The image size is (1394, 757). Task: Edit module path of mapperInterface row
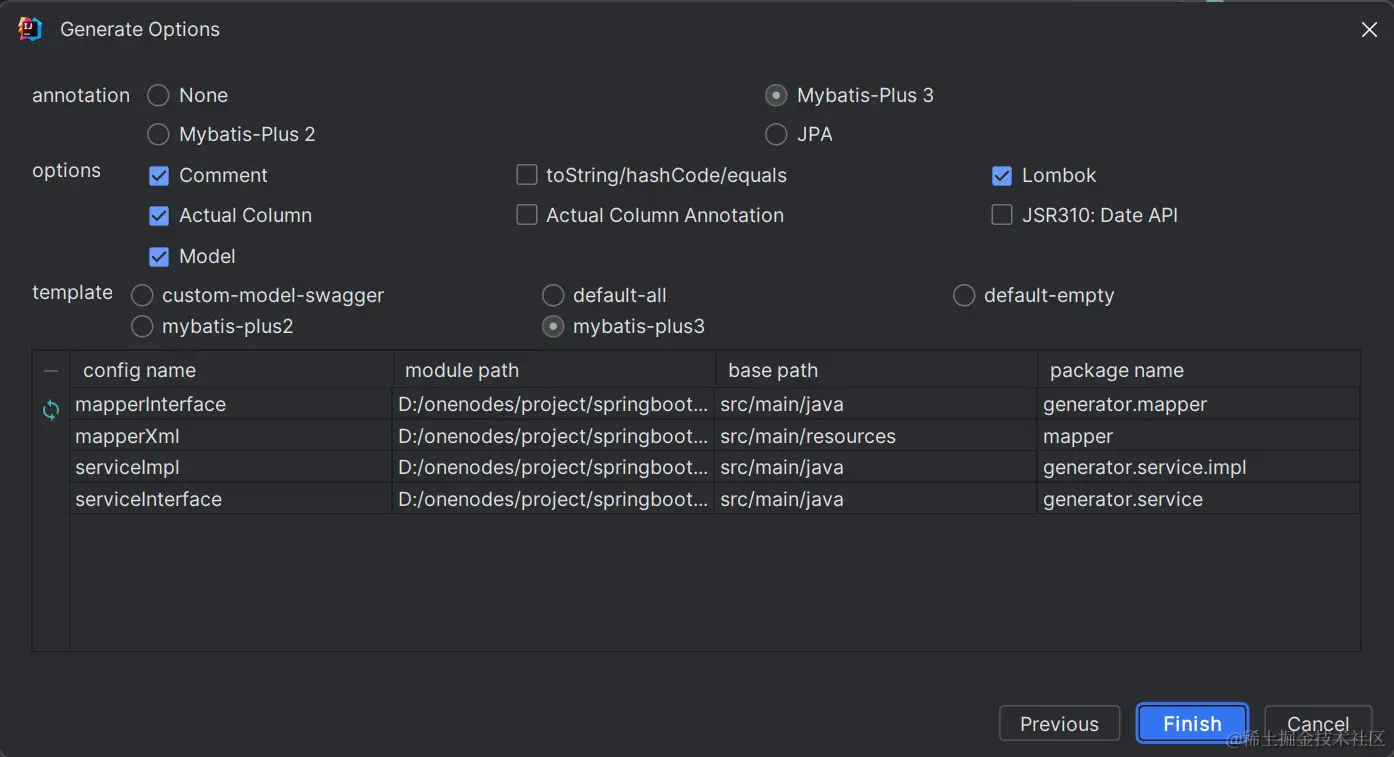[554, 404]
